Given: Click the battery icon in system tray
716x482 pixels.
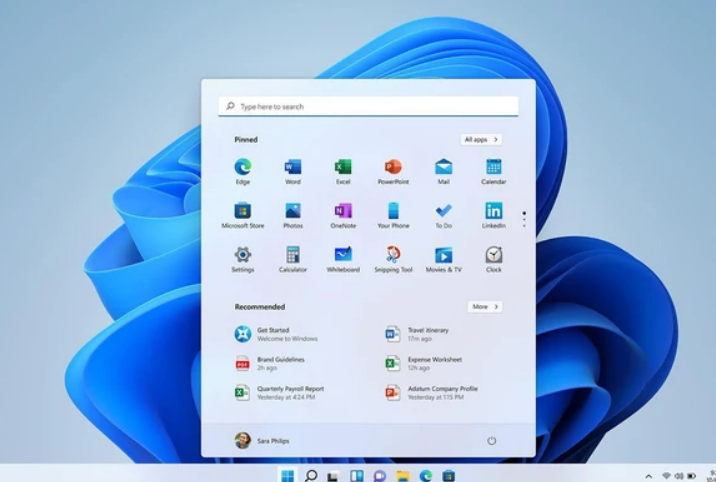Looking at the screenshot, I should pos(692,476).
